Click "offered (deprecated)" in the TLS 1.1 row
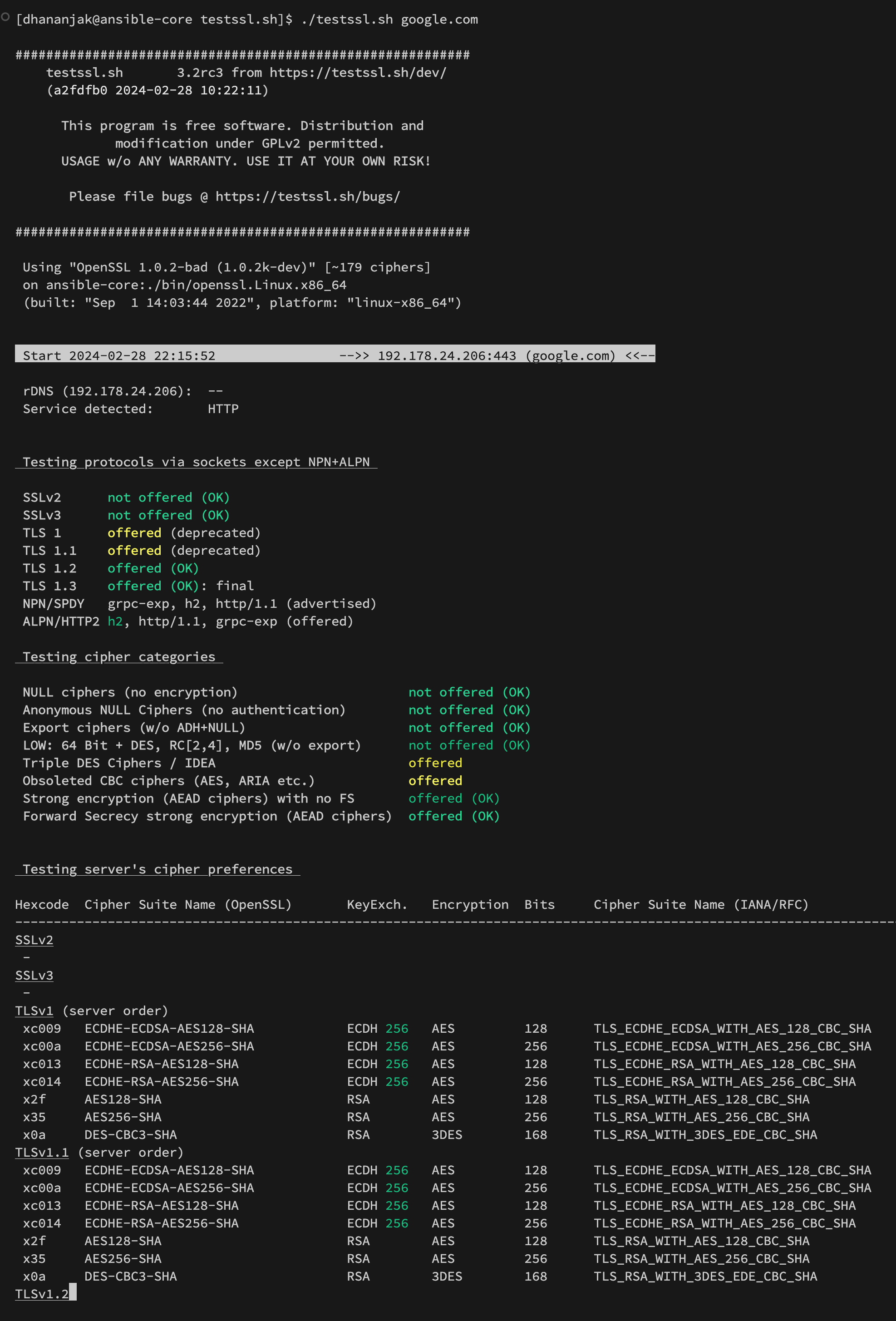This screenshot has height=1321, width=896. click(184, 550)
